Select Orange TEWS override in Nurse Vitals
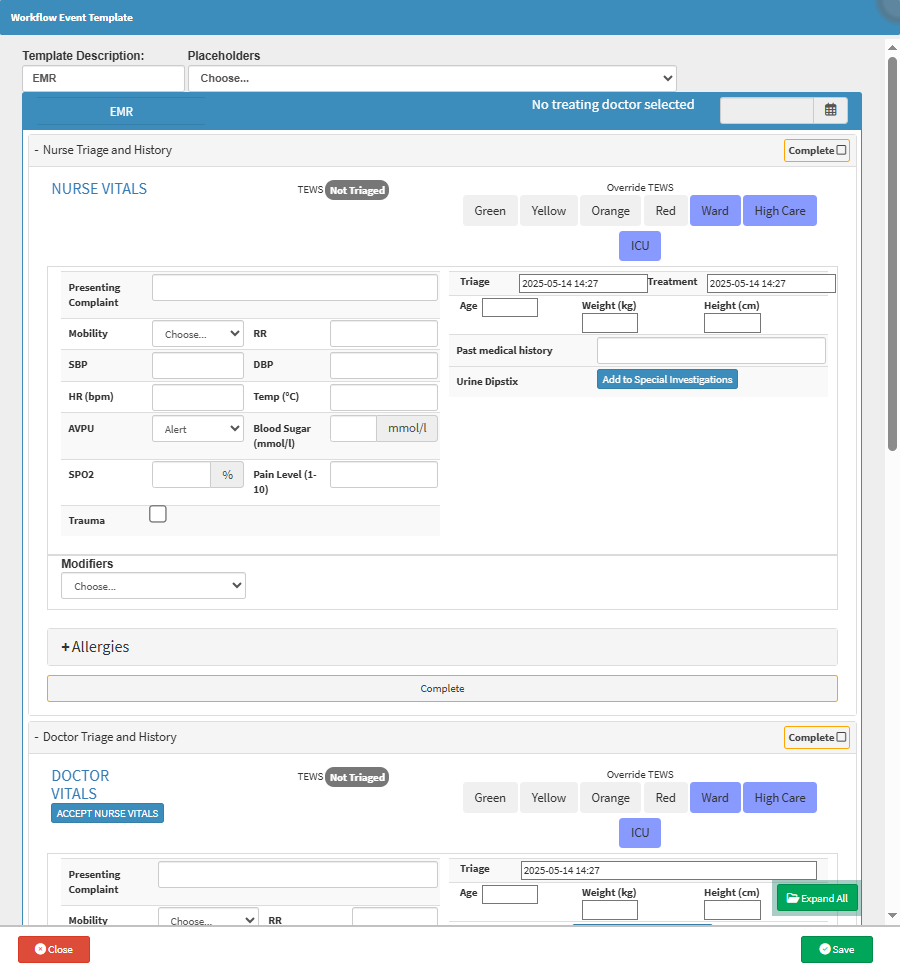900x972 pixels. [x=610, y=211]
